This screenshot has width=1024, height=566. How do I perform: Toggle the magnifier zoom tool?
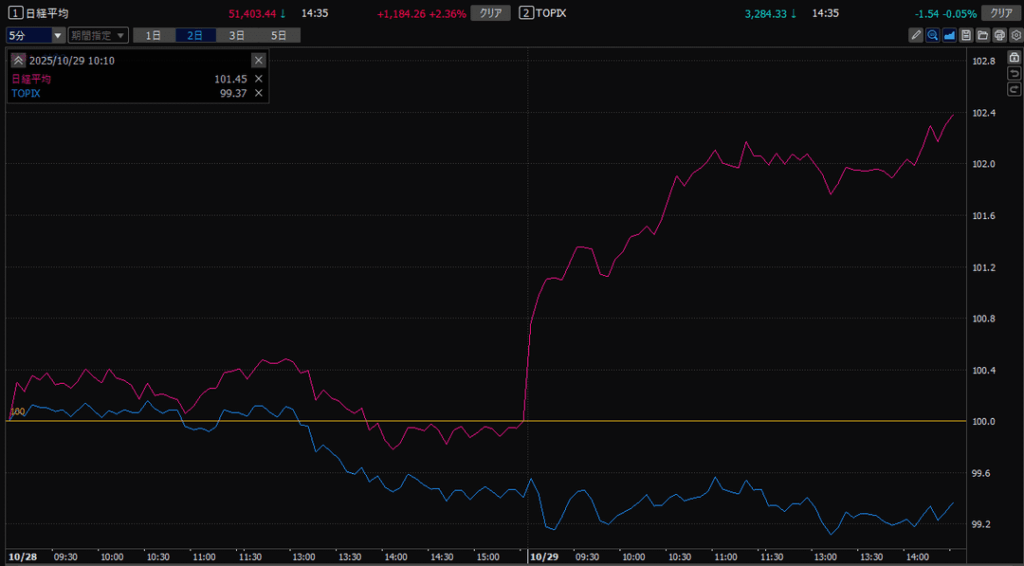932,35
